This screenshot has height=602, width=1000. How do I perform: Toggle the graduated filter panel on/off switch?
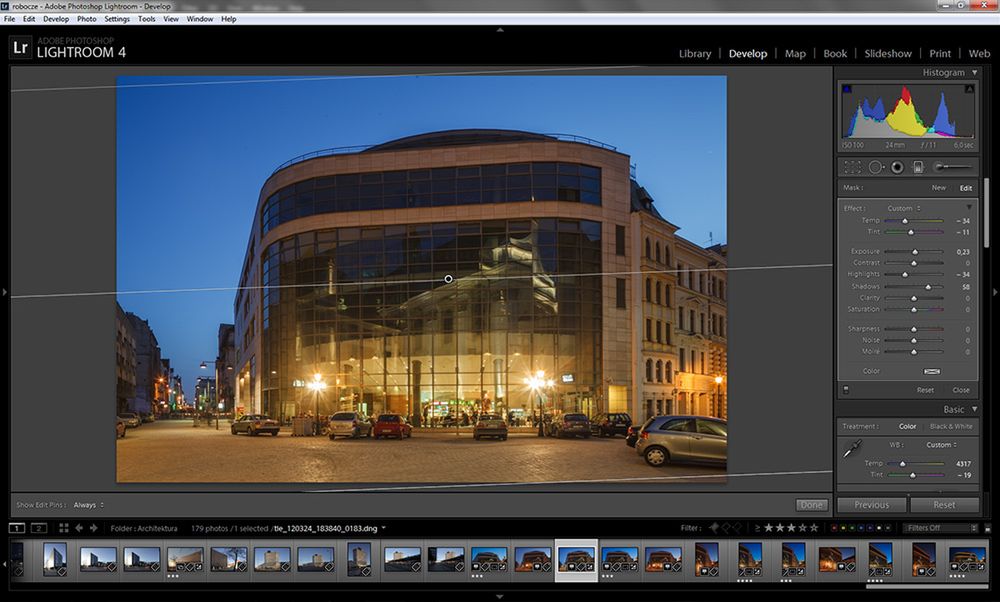coord(846,390)
